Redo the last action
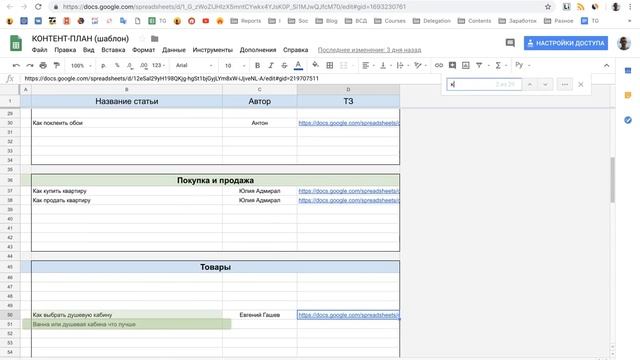The width and height of the screenshot is (640, 360). click(30, 65)
